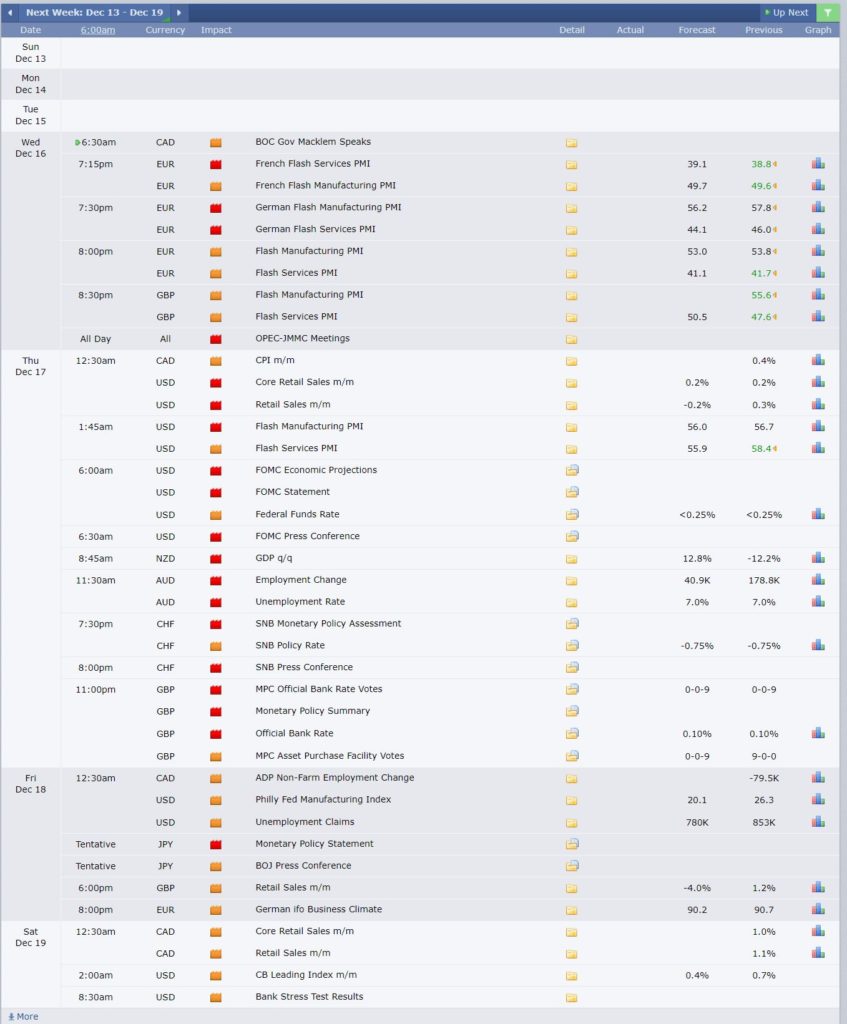Open German ifo Business Climate event
The height and width of the screenshot is (1024, 847).
(319, 909)
